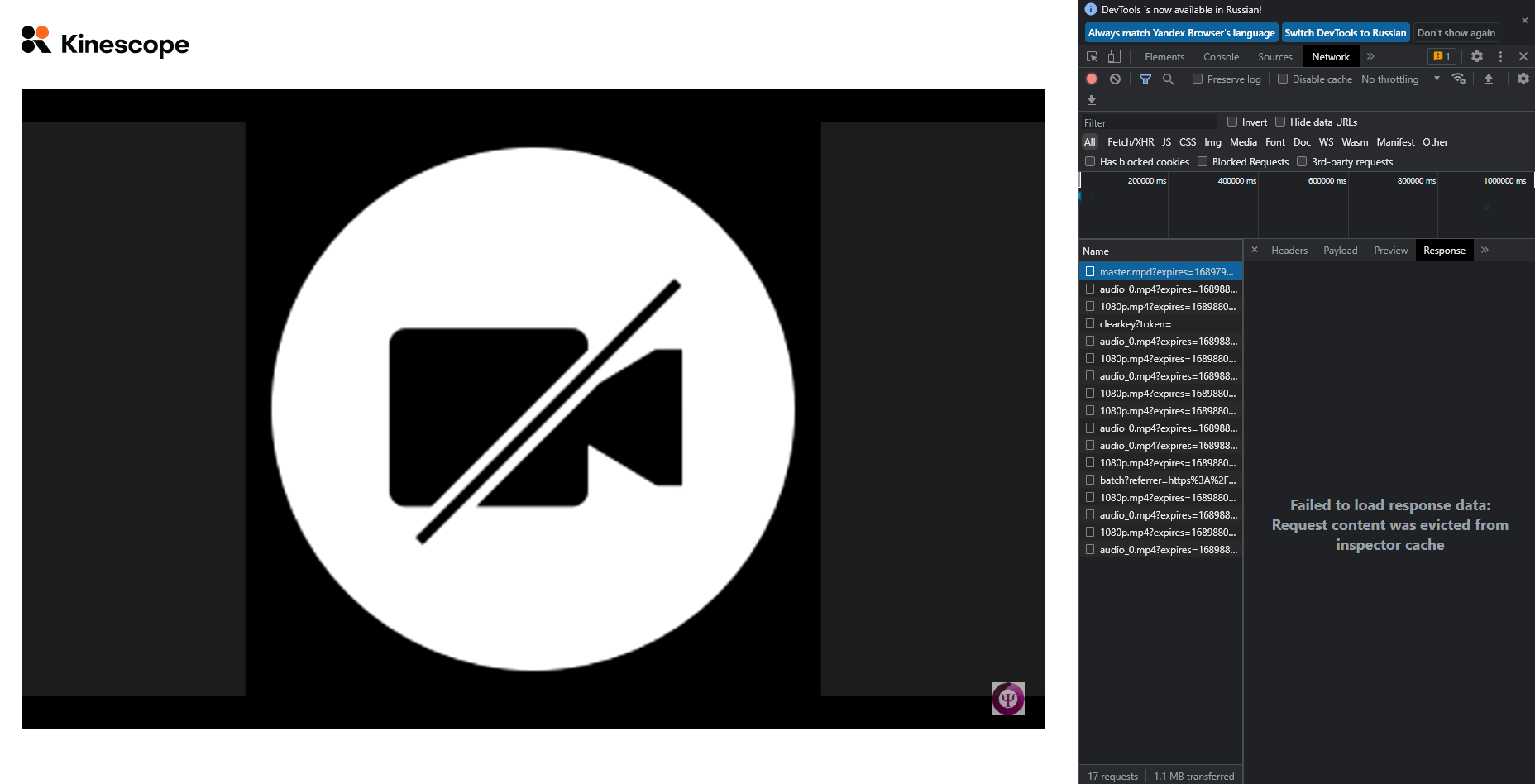The image size is (1535, 784).
Task: Expand more request detail tabs
Action: [1485, 250]
